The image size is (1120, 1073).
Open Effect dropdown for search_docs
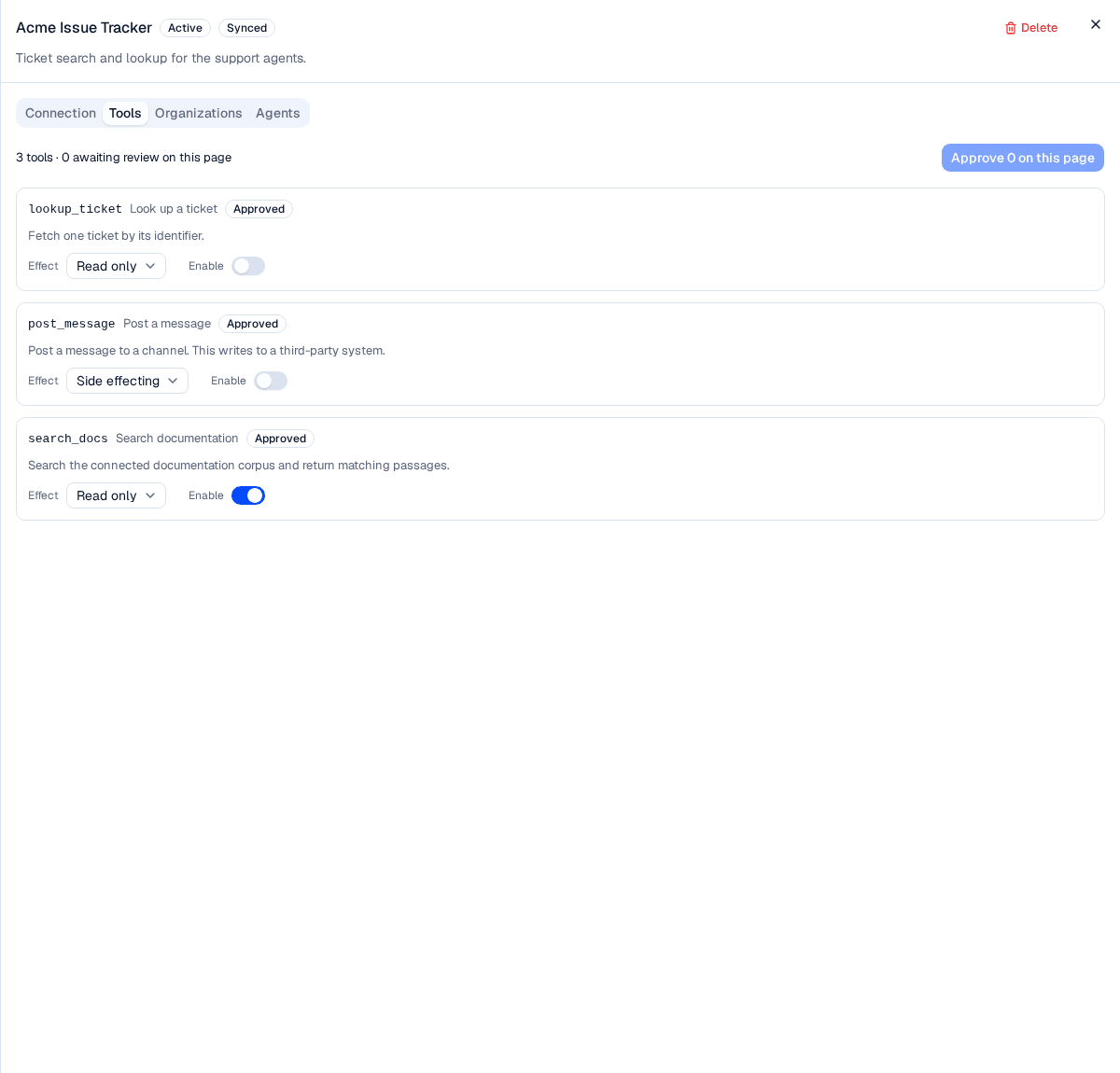pyautogui.click(x=116, y=495)
